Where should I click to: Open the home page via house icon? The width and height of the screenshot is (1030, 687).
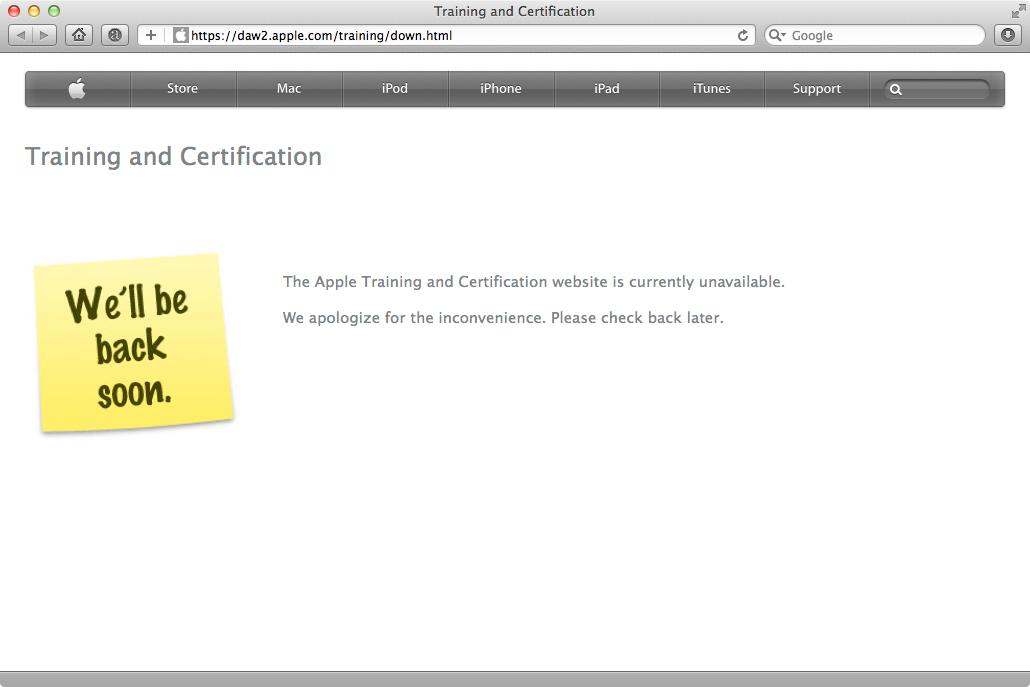click(79, 35)
